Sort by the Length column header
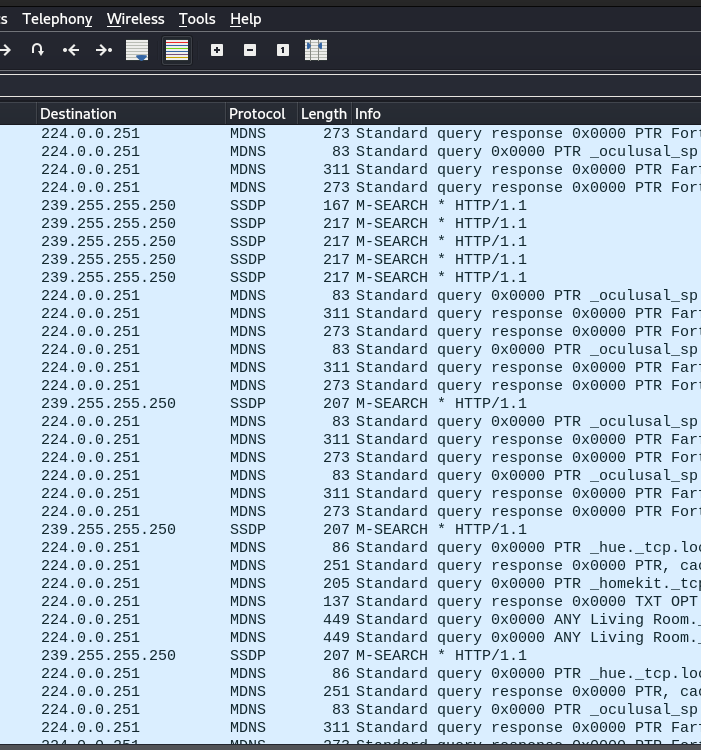The width and height of the screenshot is (701, 750). pos(324,114)
